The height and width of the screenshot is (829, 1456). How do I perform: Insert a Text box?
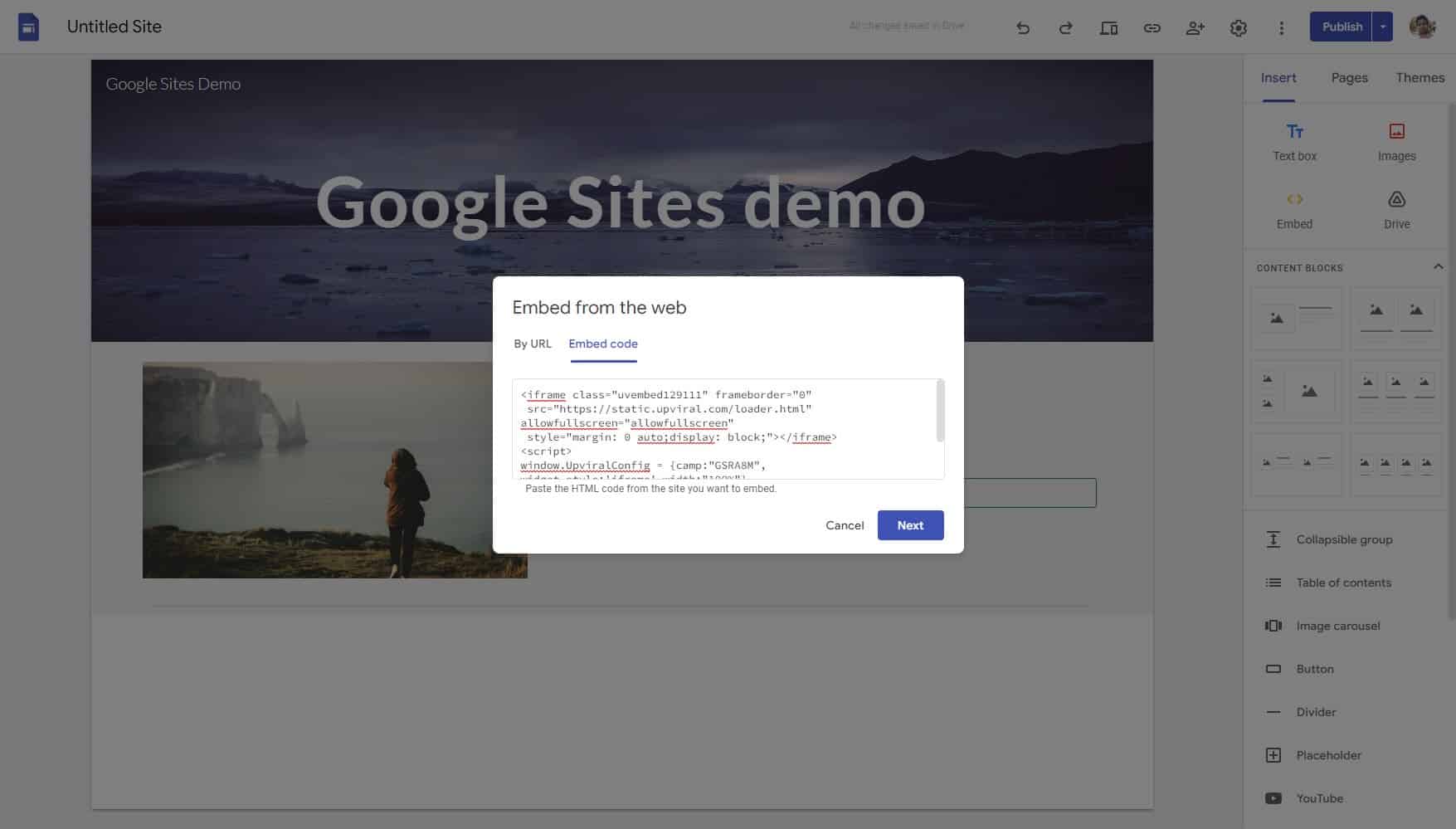tap(1294, 142)
